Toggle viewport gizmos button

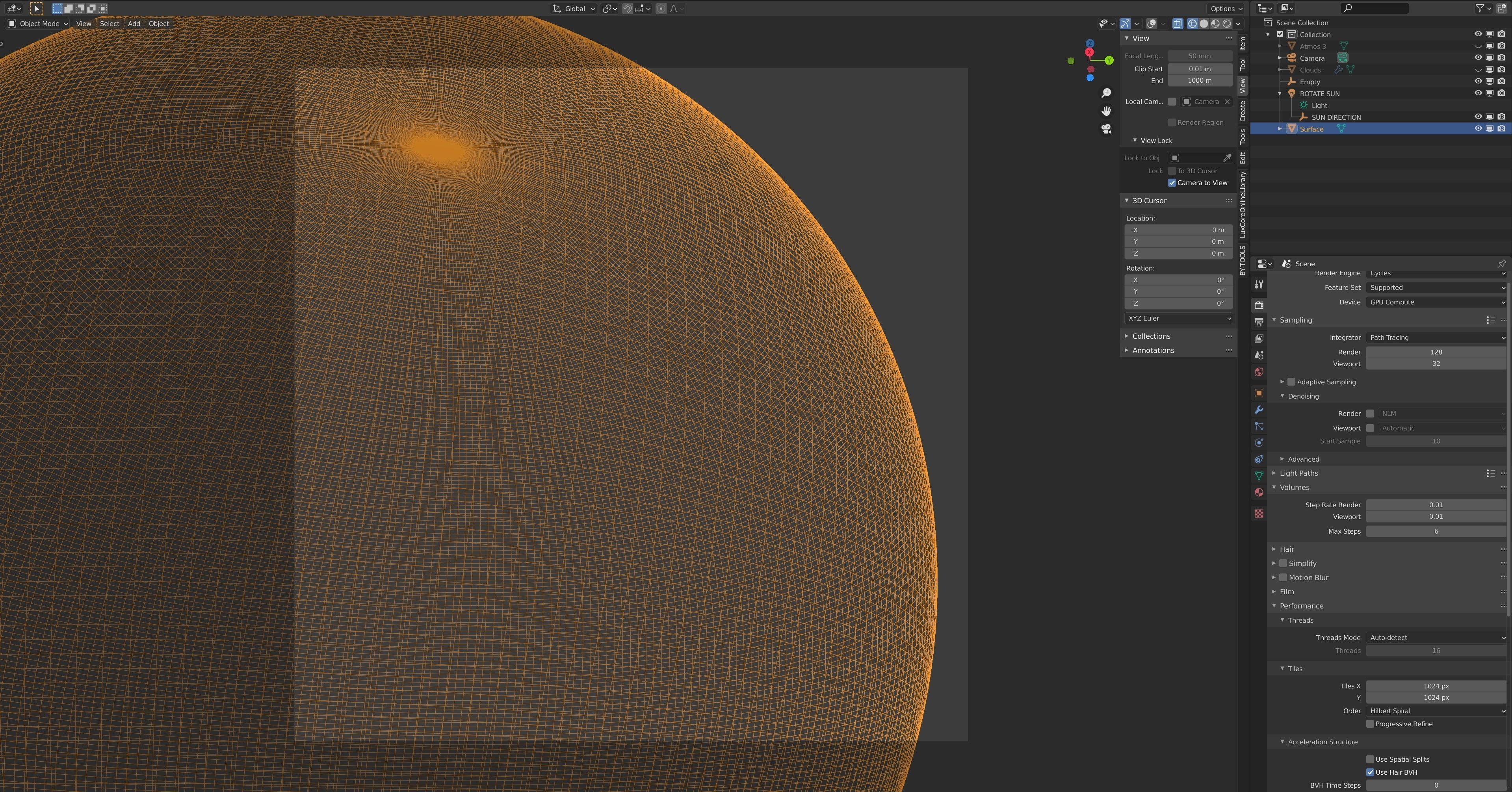pos(1125,24)
